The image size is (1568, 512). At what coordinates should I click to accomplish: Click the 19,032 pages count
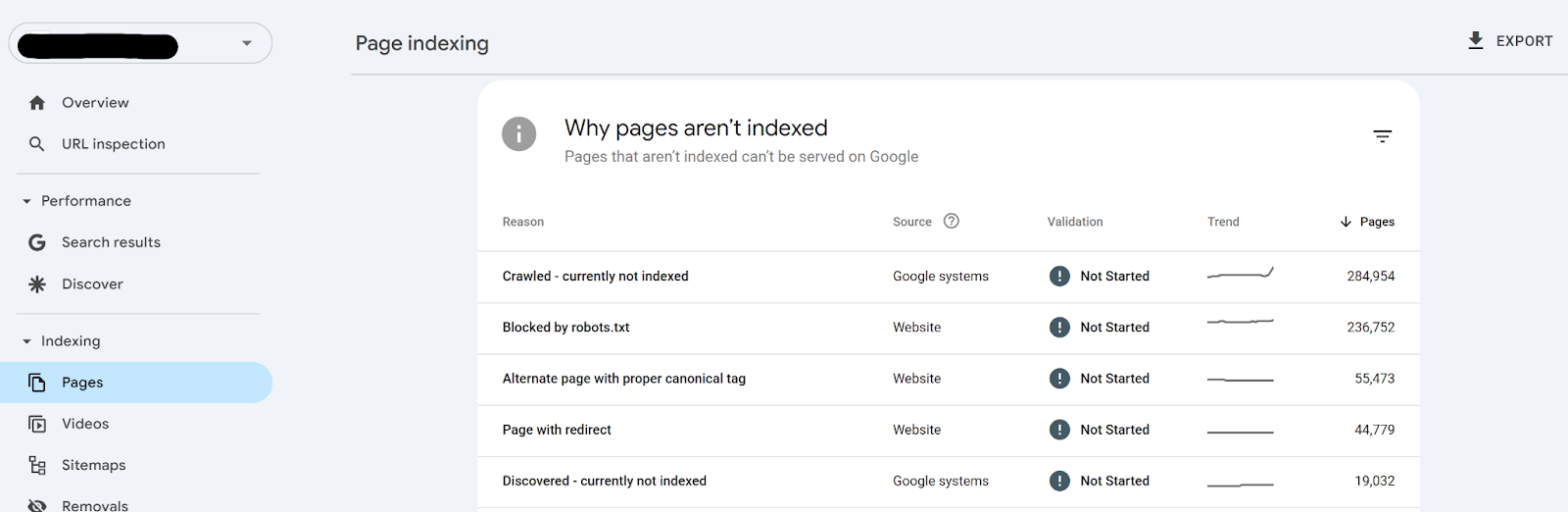(1375, 481)
